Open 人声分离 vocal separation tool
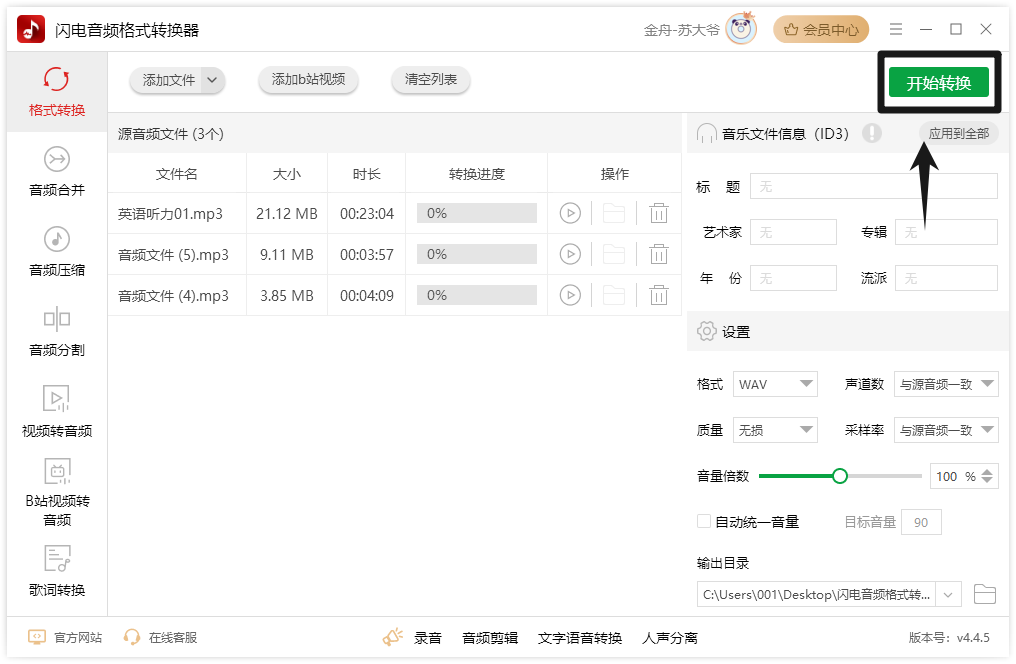This screenshot has width=1016, height=664. click(x=669, y=638)
